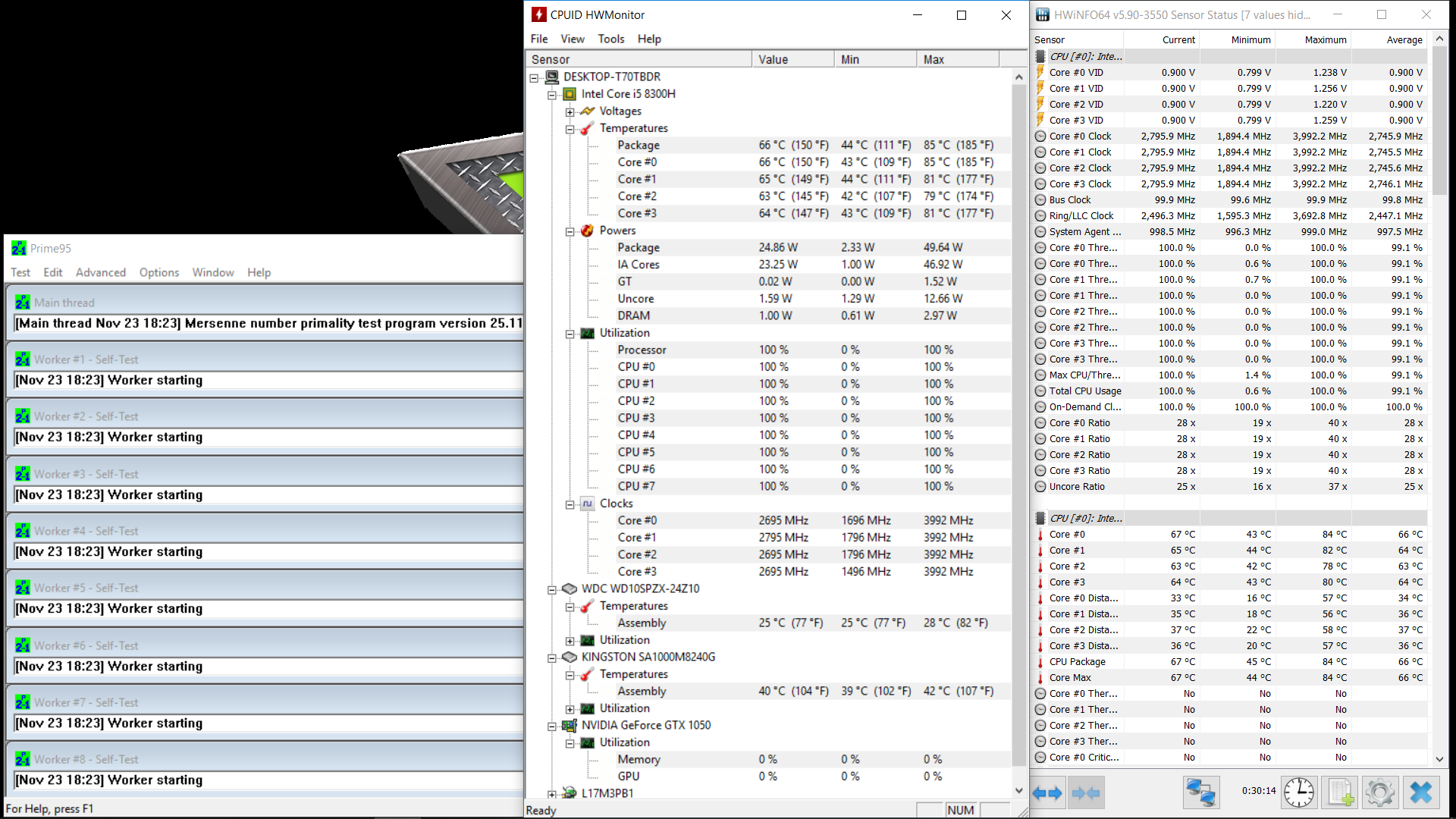Click the voltage bolt icon for Core #0 VID
Image resolution: width=1456 pixels, height=819 pixels.
pos(1040,72)
